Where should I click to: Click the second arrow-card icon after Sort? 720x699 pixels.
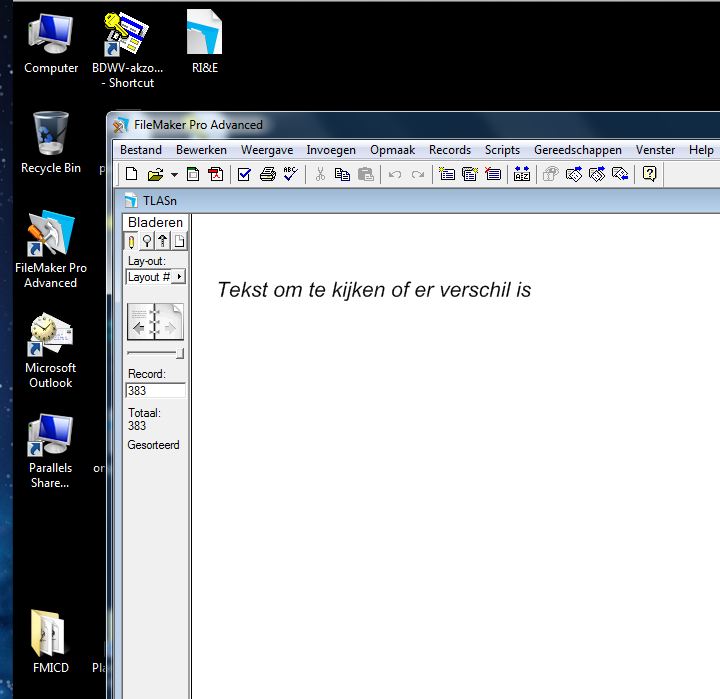[x=597, y=174]
